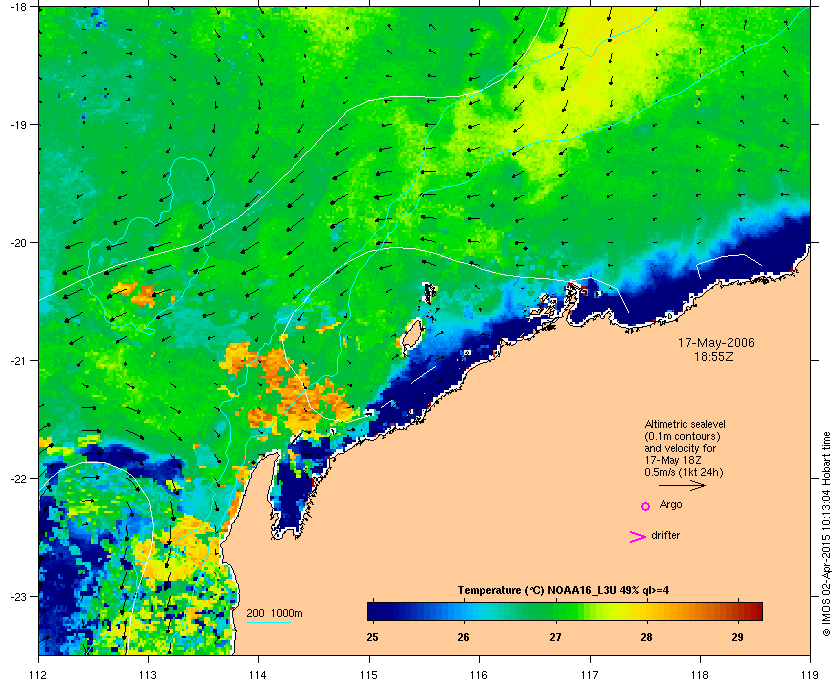Viewport: 840px width, 680px height.
Task: Click the -20 latitude axis label
Action: (x=18, y=243)
